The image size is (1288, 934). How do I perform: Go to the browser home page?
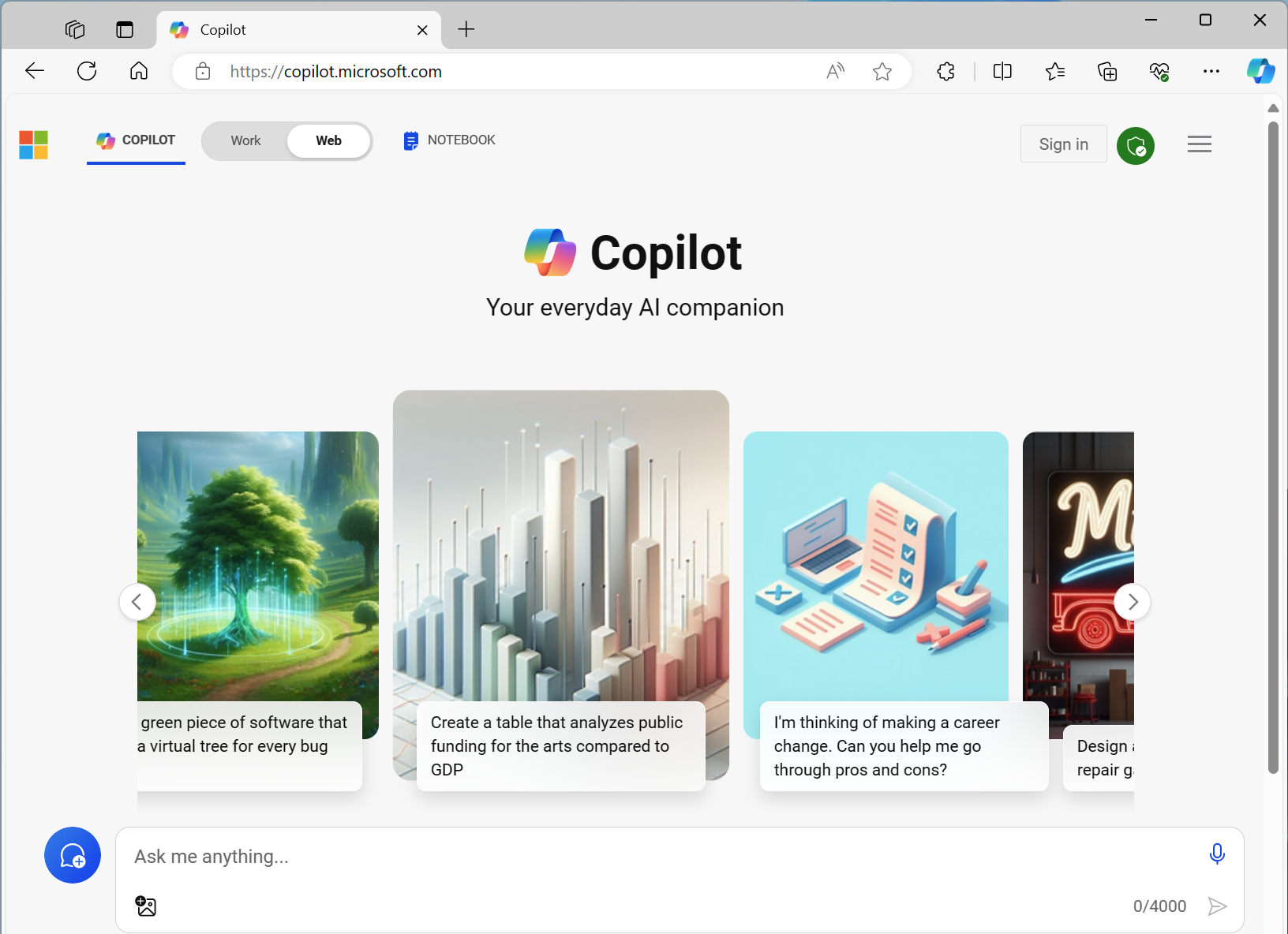(x=139, y=71)
